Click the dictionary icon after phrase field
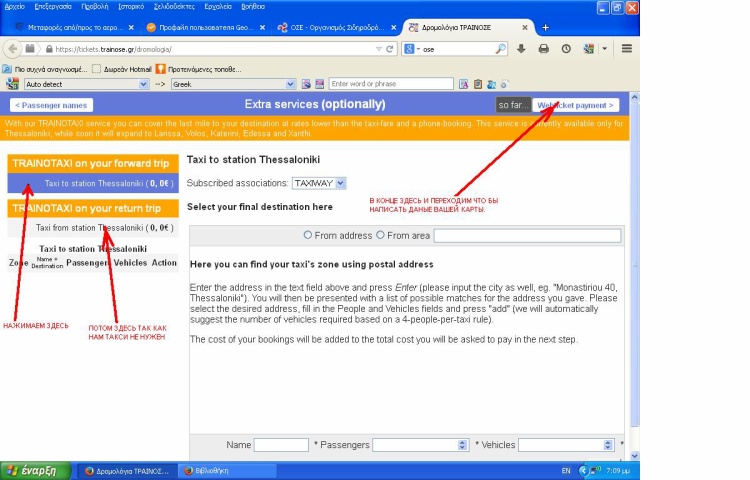Image resolution: width=750 pixels, height=480 pixels. pyautogui.click(x=463, y=84)
